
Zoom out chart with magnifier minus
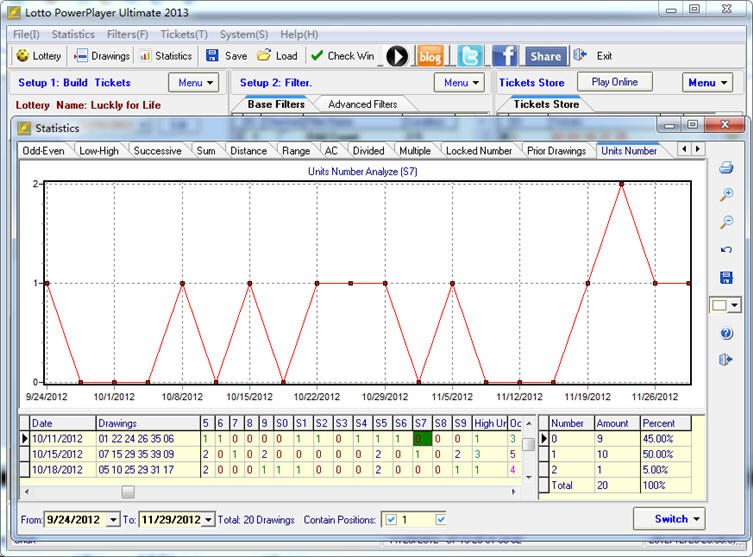(726, 222)
